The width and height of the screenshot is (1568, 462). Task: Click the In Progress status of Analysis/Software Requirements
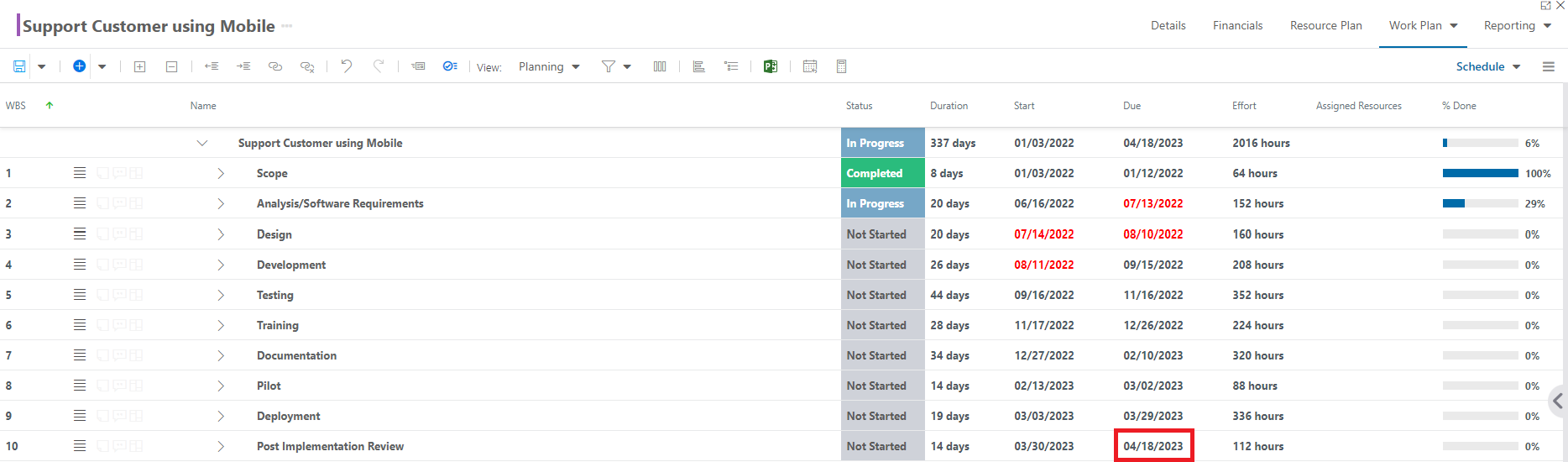tap(883, 203)
